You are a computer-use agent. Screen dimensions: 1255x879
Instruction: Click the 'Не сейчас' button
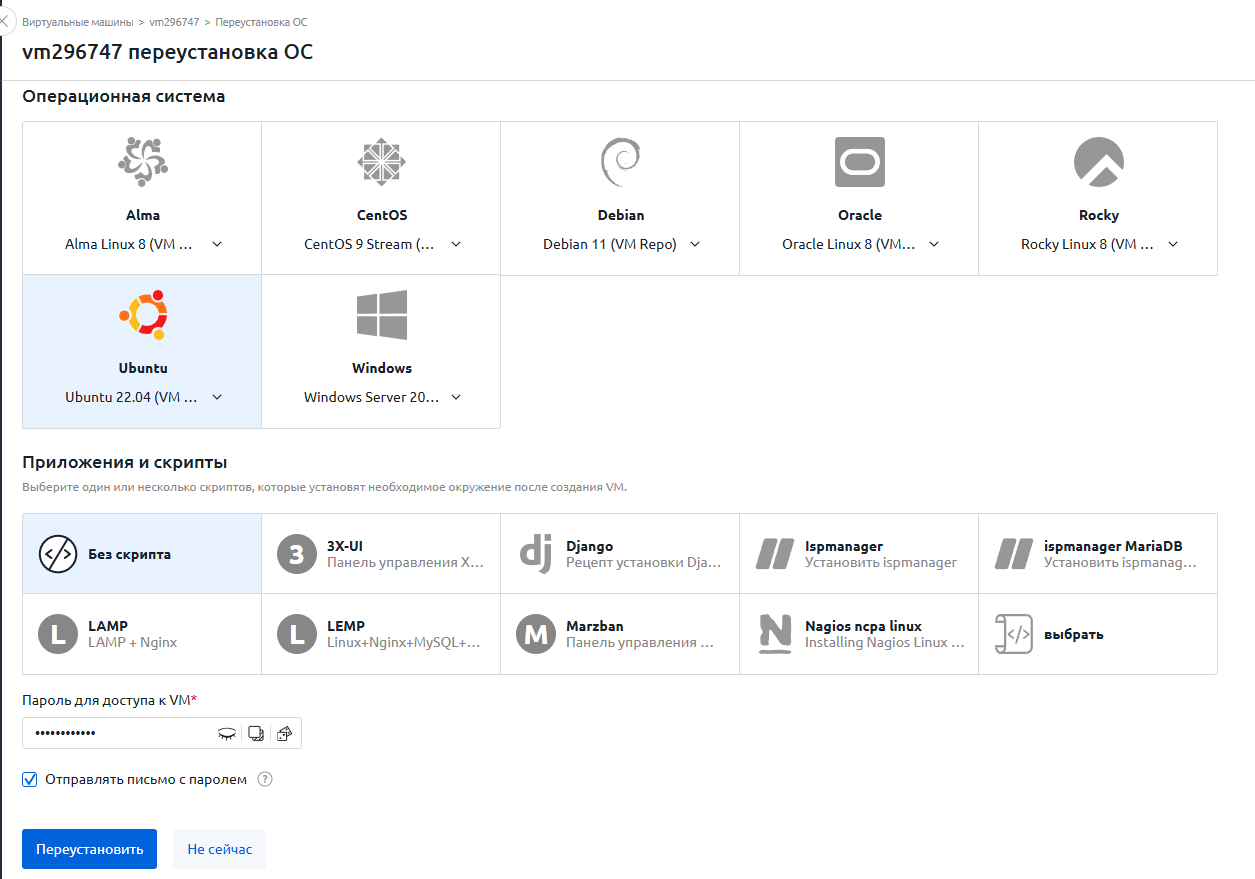219,849
